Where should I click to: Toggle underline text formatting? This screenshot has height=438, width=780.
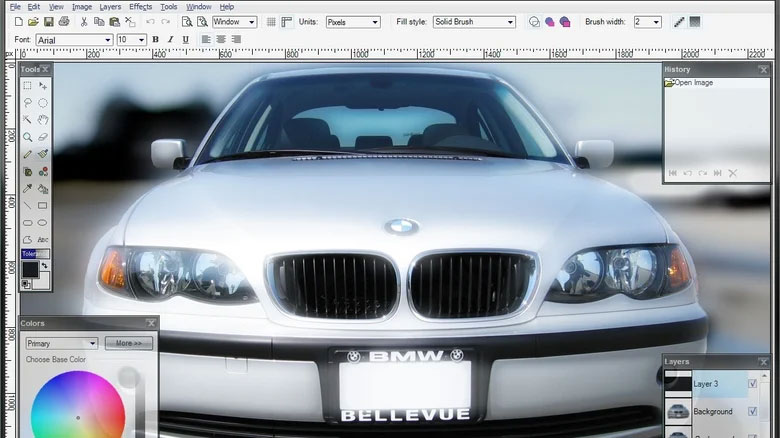[186, 39]
